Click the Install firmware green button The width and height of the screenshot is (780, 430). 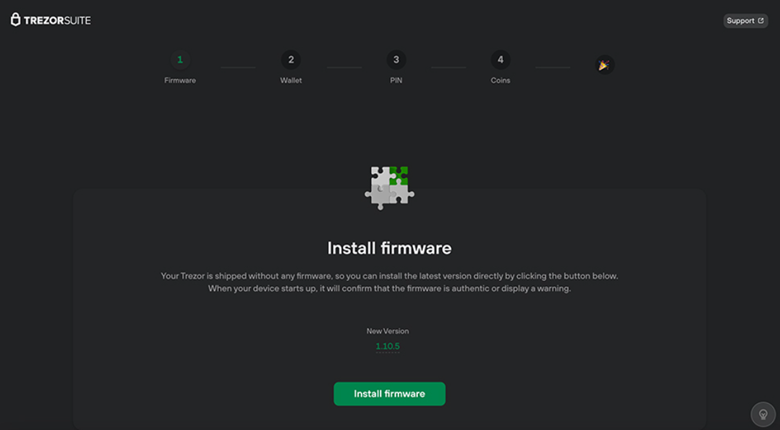(x=390, y=394)
